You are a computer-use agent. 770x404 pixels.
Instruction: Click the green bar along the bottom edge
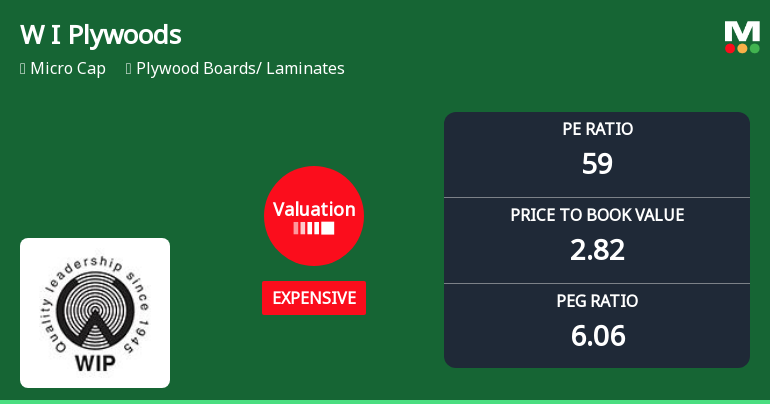point(385,401)
